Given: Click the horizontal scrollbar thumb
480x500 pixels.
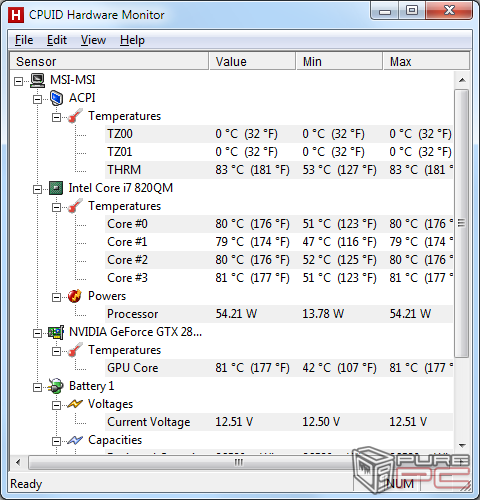Looking at the screenshot, I should [x=238, y=462].
